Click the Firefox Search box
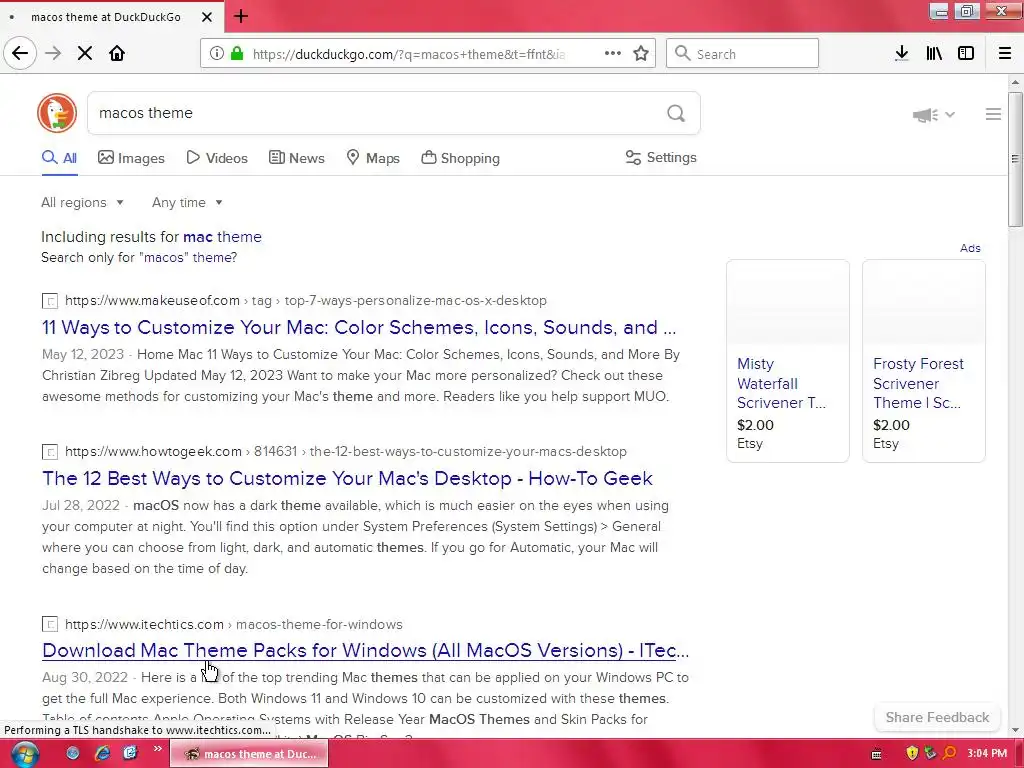1024x768 pixels. coord(743,54)
